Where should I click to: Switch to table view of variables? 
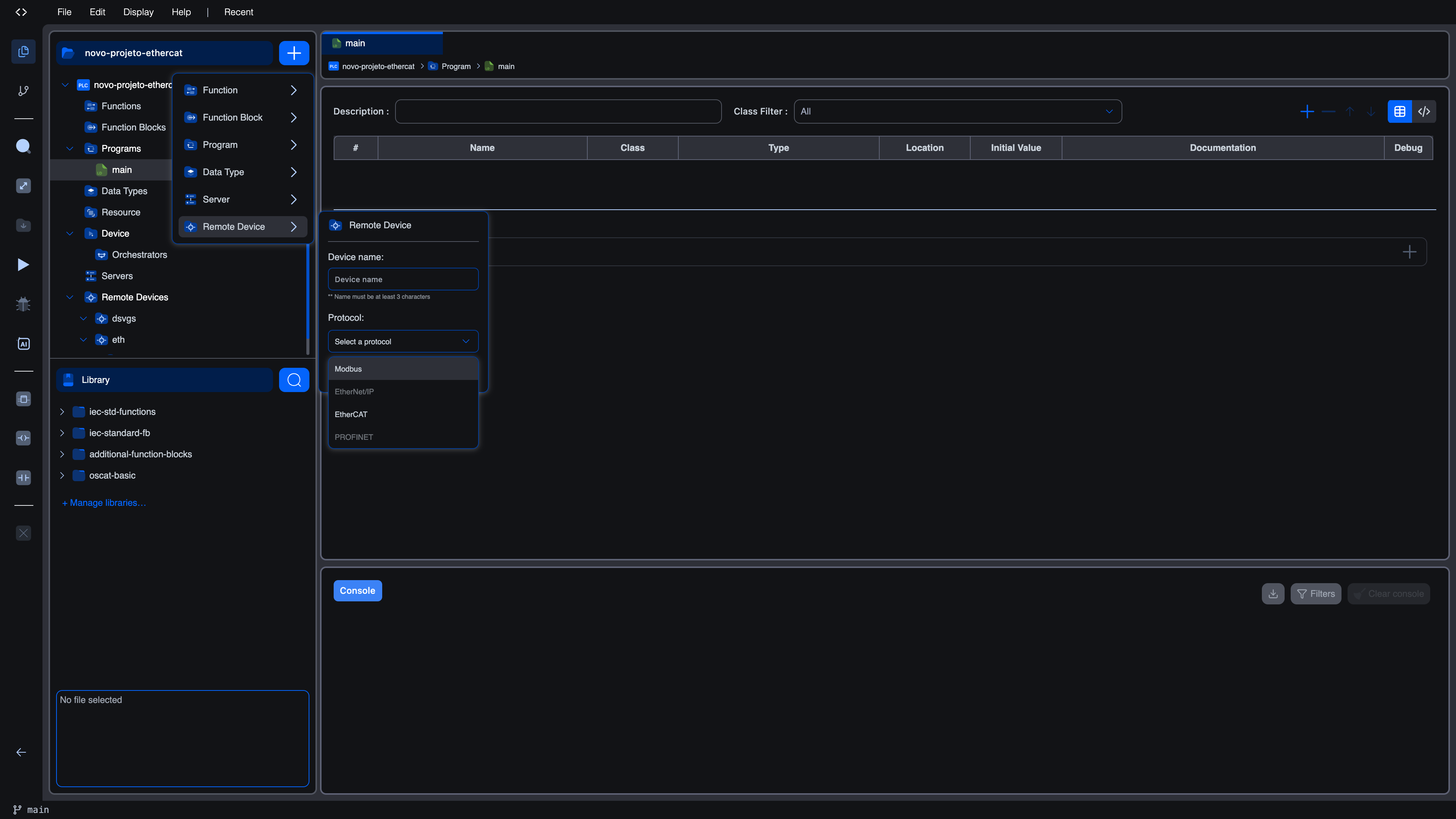[1400, 111]
